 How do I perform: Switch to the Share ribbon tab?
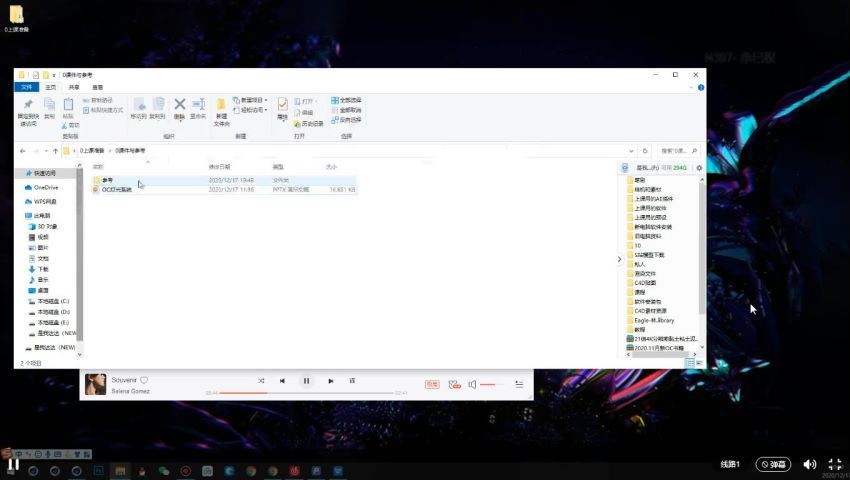pos(74,87)
